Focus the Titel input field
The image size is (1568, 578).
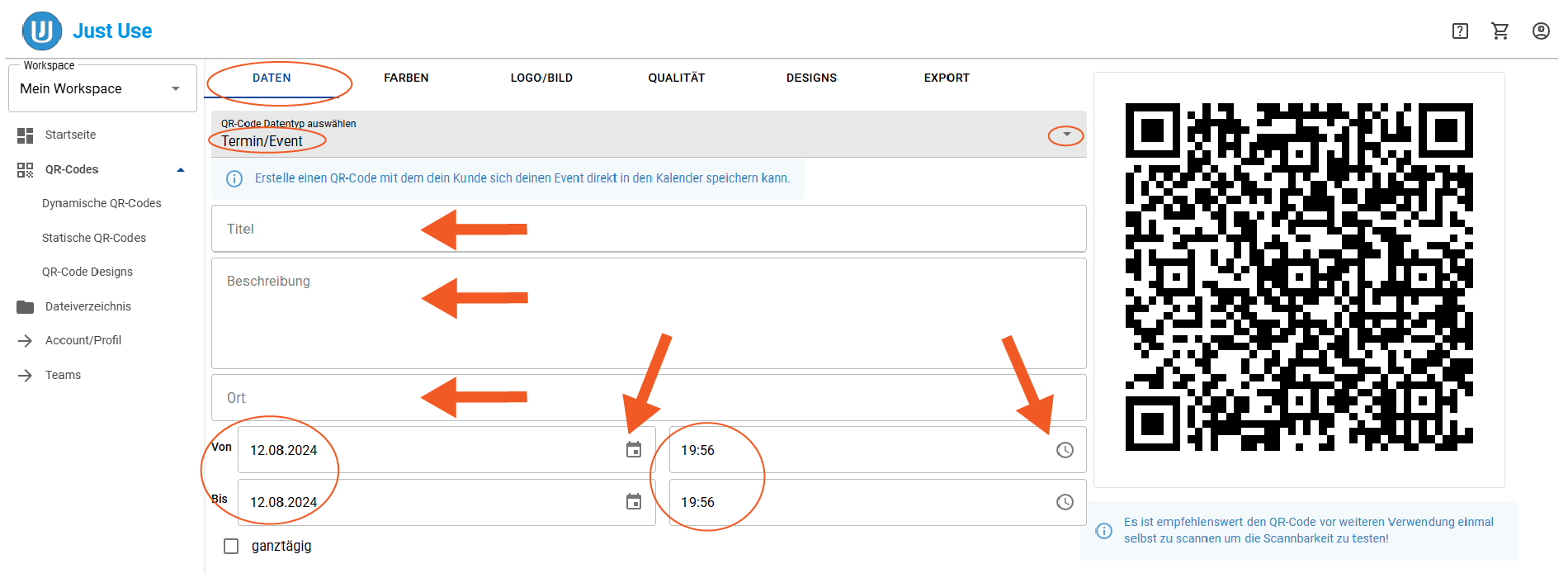649,229
